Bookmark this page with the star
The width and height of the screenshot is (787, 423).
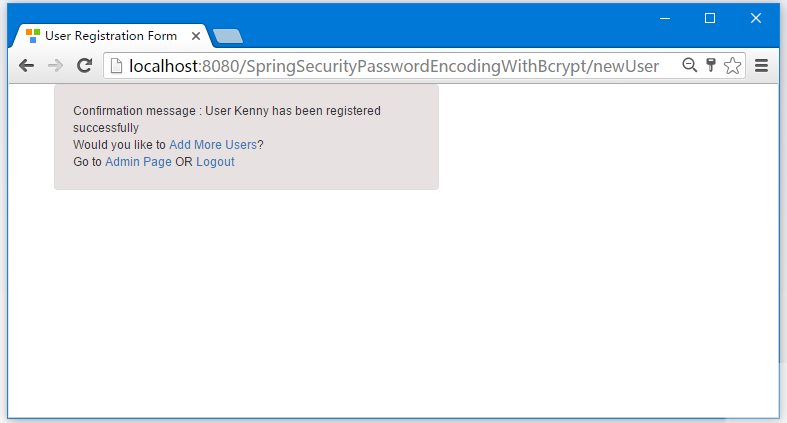(x=732, y=65)
